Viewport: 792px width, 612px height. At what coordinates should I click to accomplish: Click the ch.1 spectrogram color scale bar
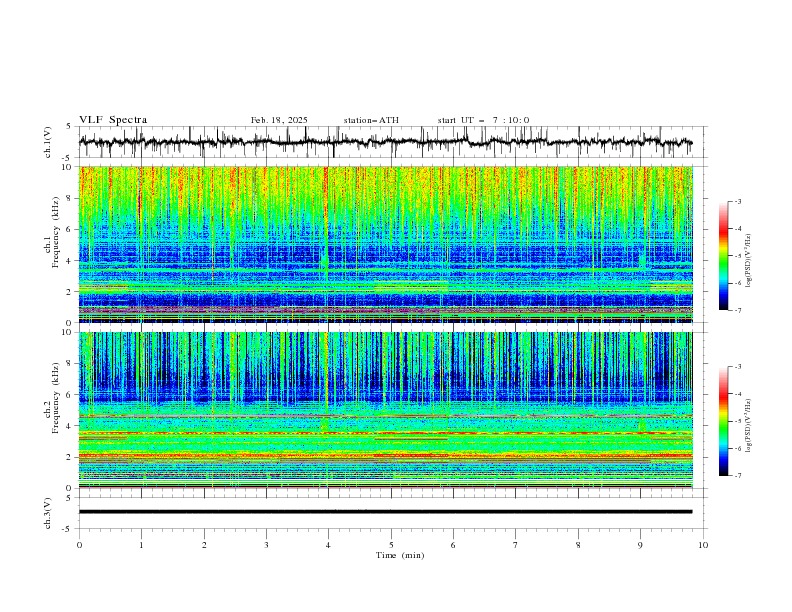coord(724,255)
